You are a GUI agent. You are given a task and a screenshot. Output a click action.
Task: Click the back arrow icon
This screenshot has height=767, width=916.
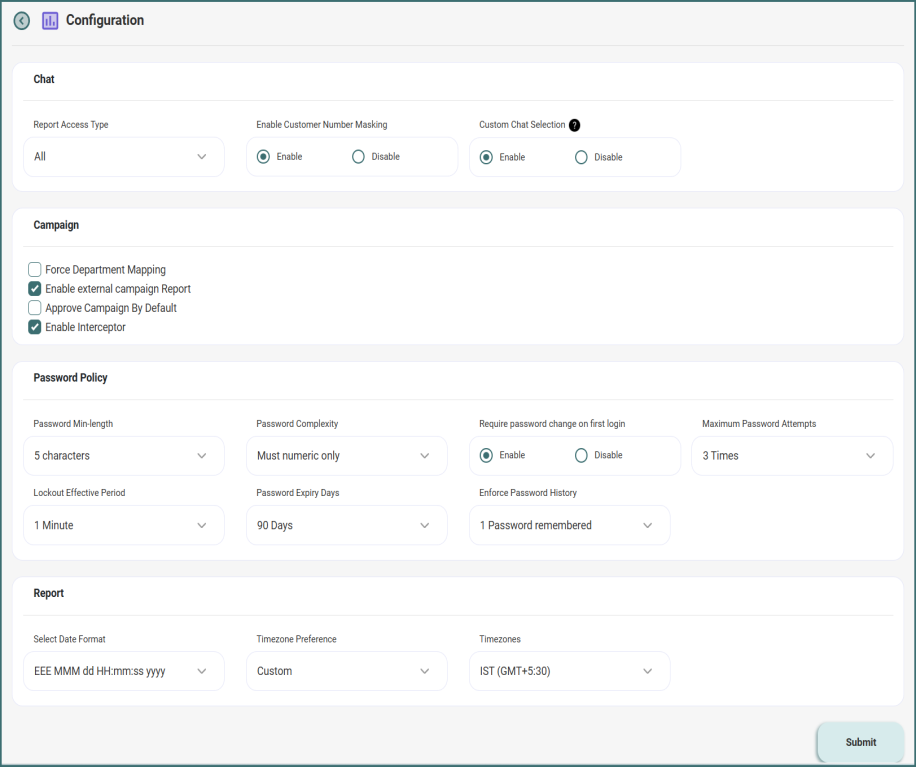21,20
